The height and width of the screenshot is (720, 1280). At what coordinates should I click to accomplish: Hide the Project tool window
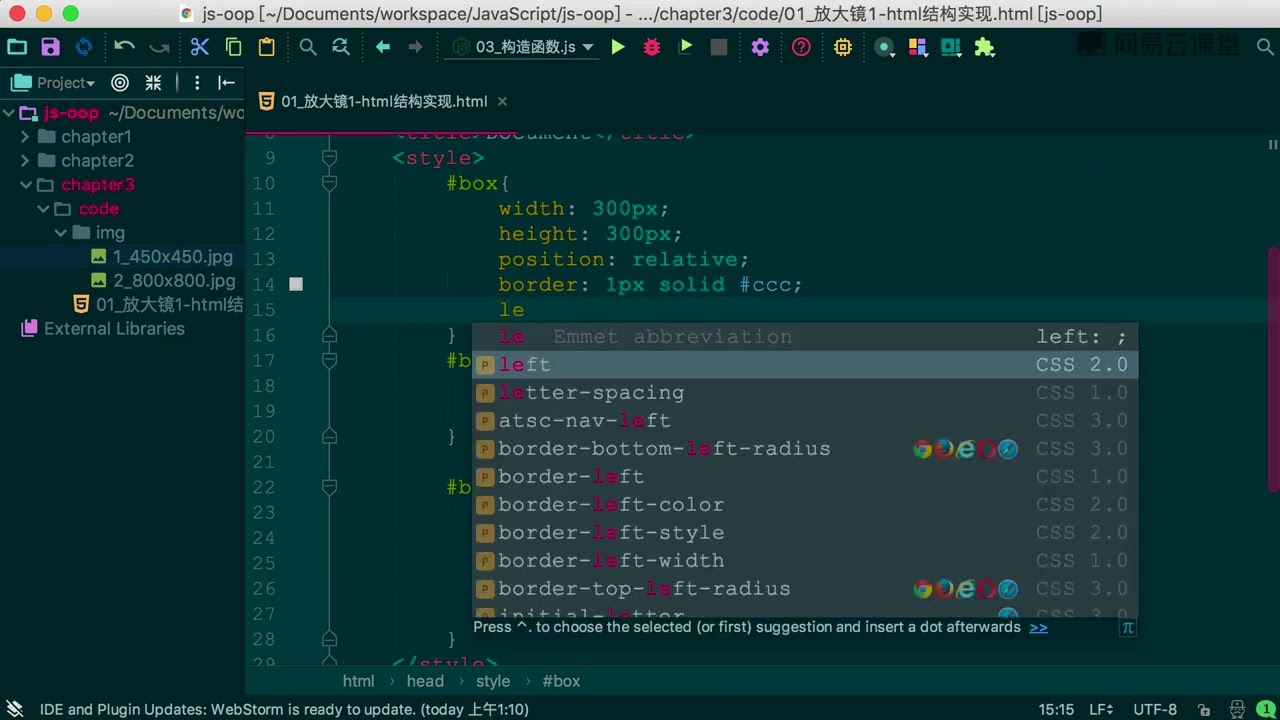227,83
